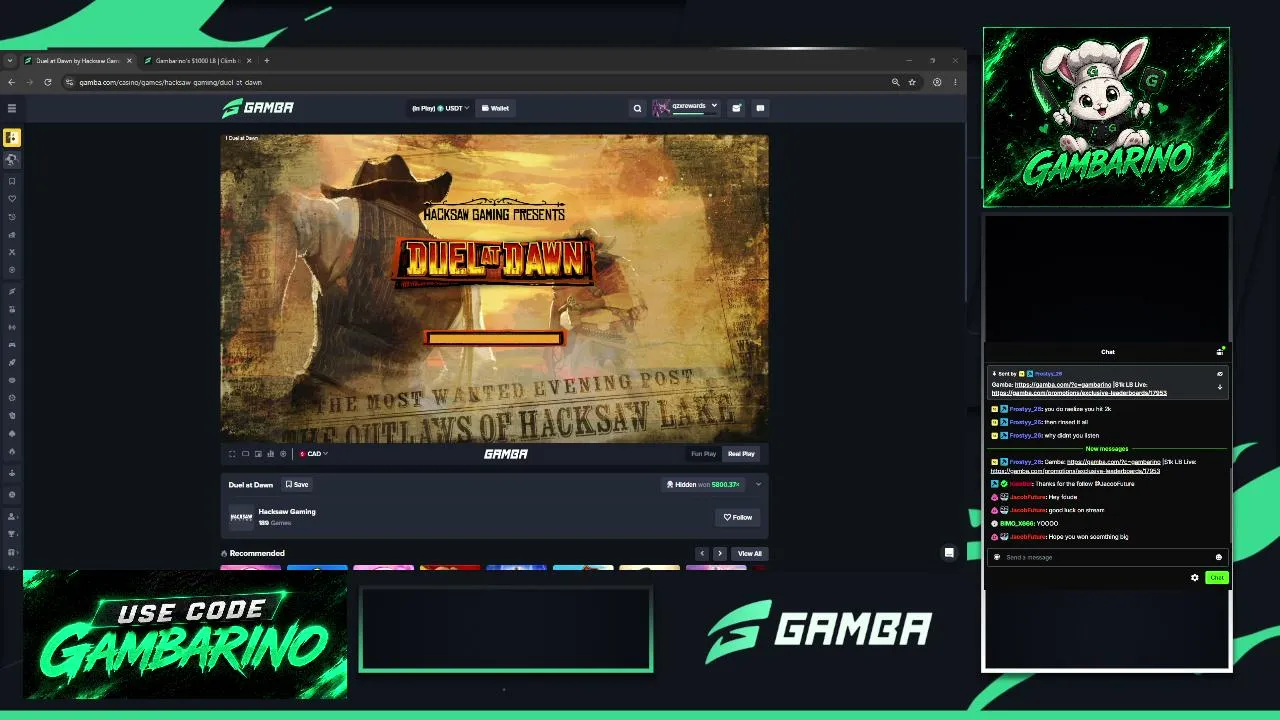Bookmark this page with star icon
Screen dimensions: 1280x720
[912, 82]
